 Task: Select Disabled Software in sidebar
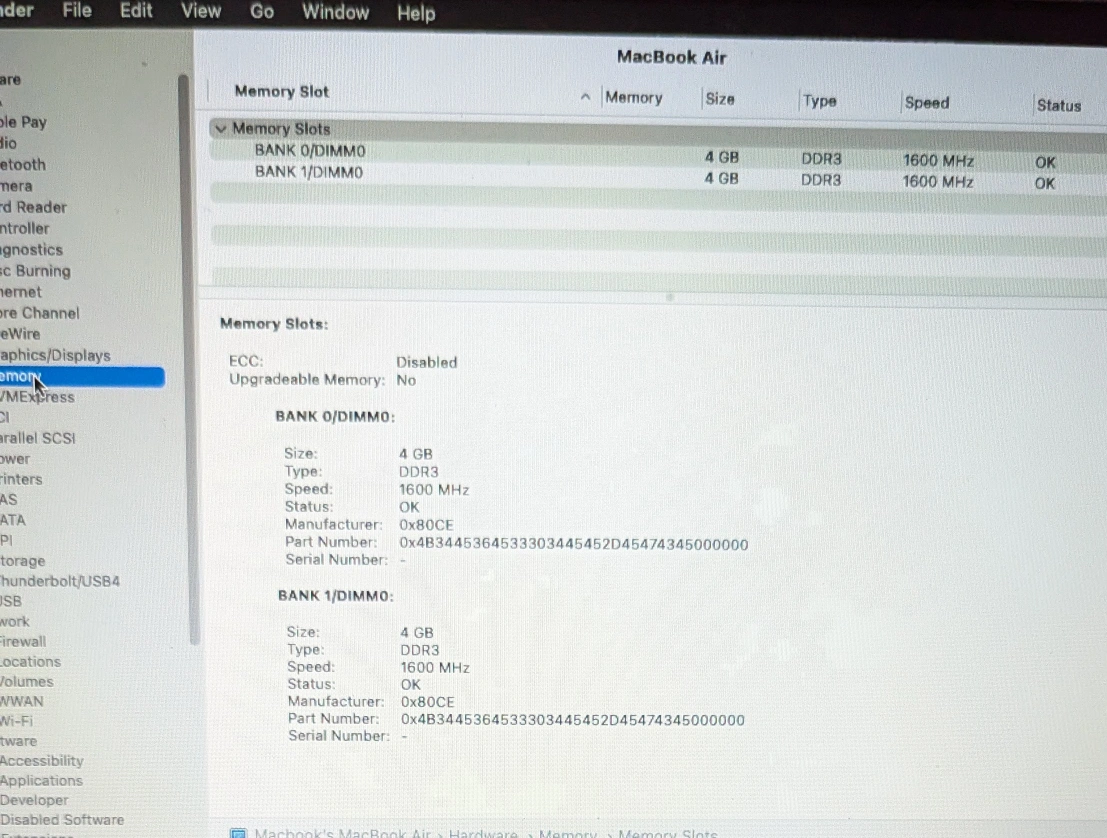[x=62, y=820]
